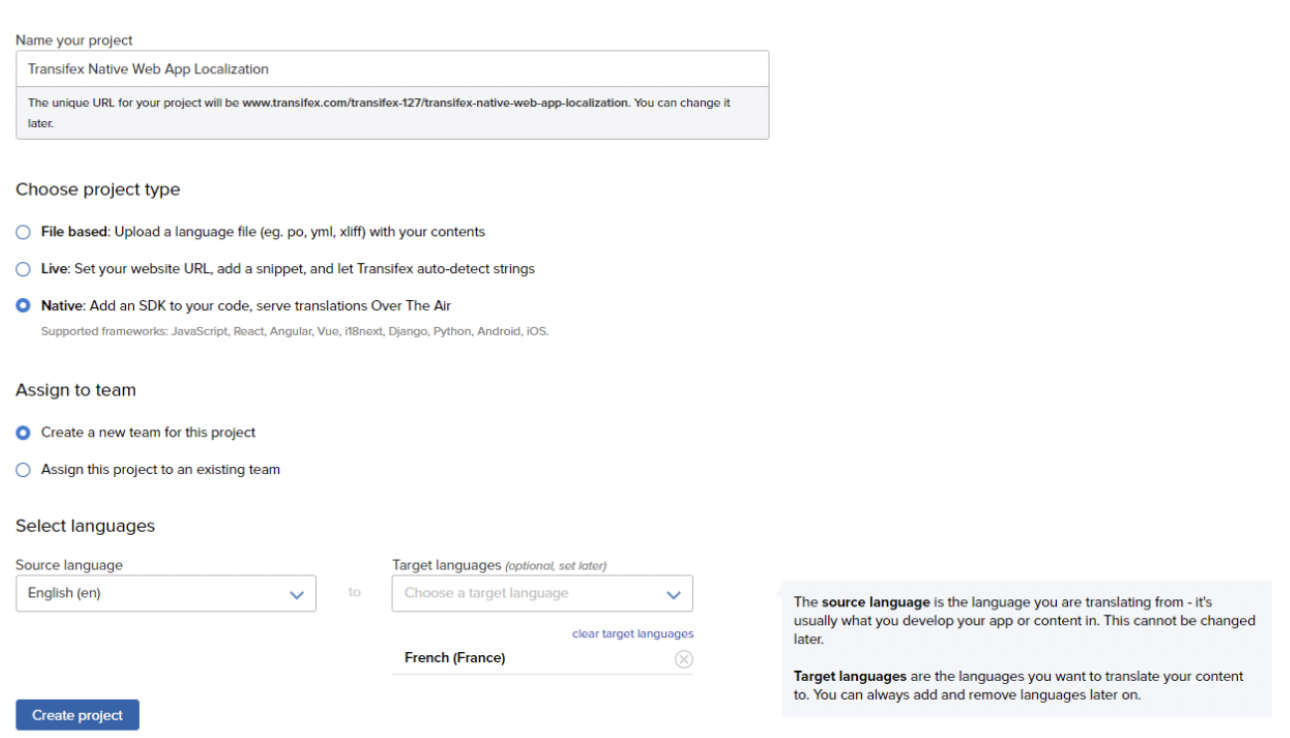The image size is (1290, 738).
Task: Click the source language help paragraph
Action: pyautogui.click(x=1024, y=621)
